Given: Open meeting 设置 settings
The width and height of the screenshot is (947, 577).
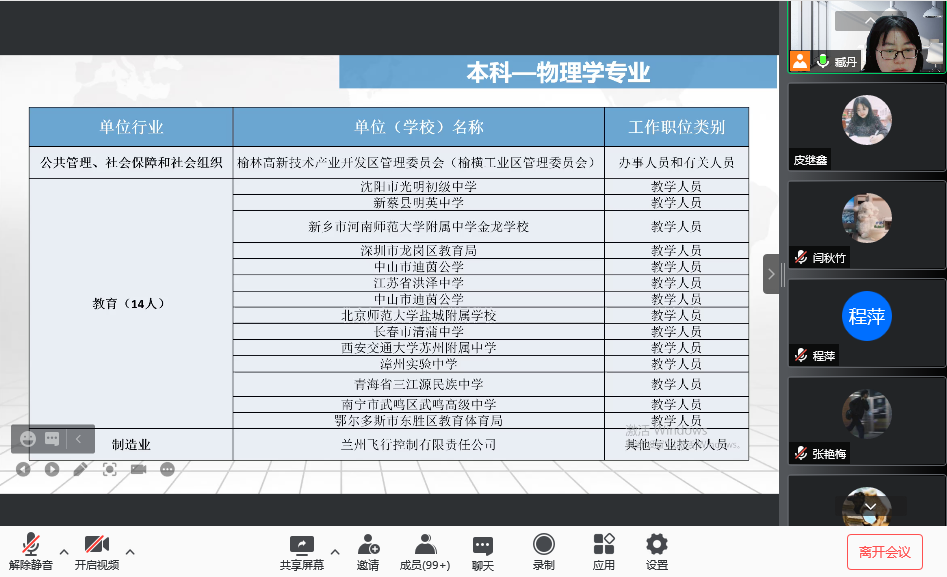Looking at the screenshot, I should point(657,551).
